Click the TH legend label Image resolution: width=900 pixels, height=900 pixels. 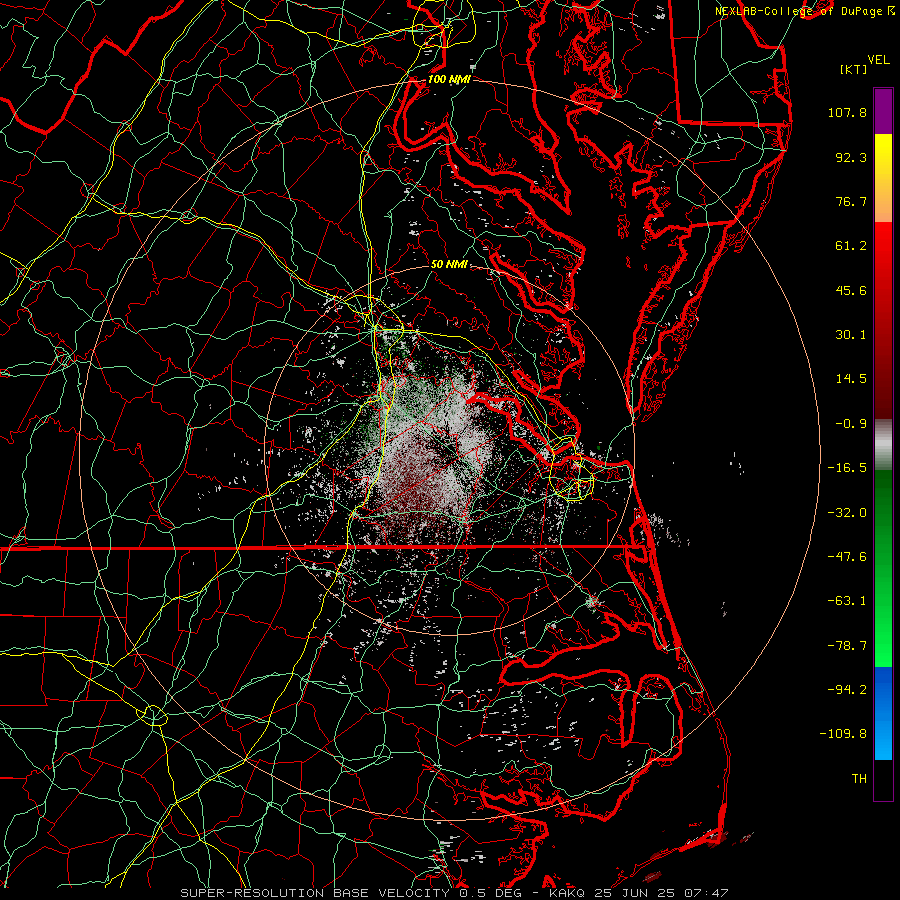tap(859, 779)
